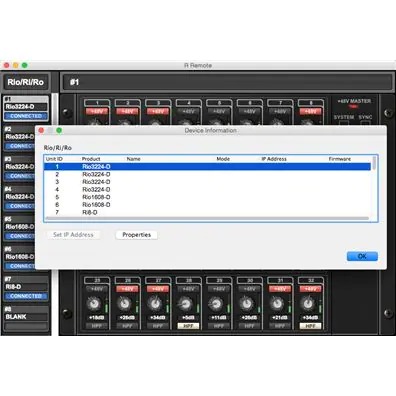This screenshot has width=396, height=396.
Task: Click the device table vertical scrollbar
Action: 374,163
